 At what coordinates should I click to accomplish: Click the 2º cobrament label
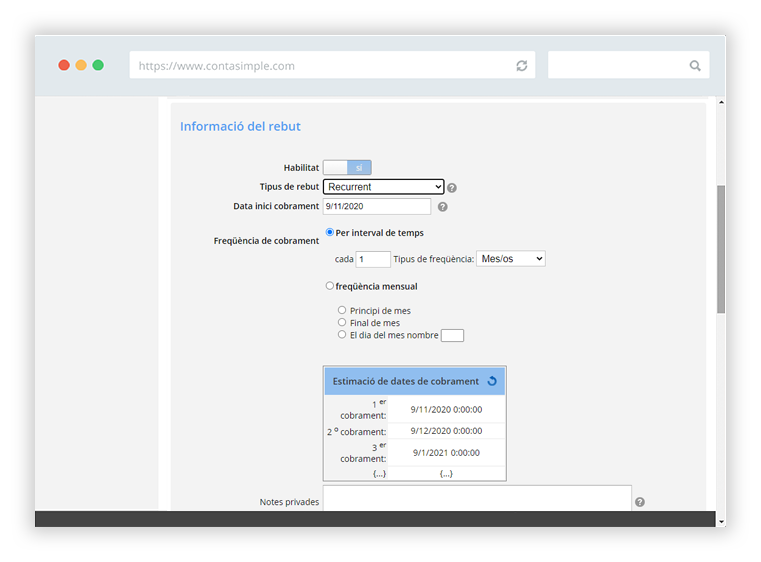[x=357, y=431]
